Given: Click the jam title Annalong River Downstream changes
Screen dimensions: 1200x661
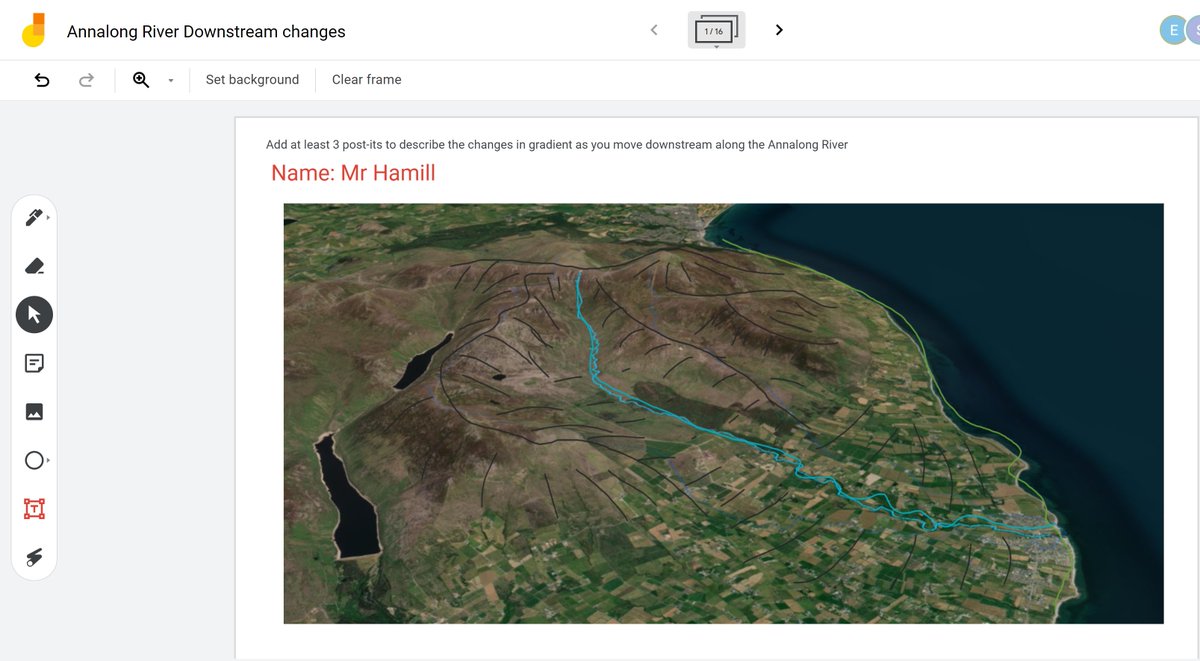Looking at the screenshot, I should [206, 32].
